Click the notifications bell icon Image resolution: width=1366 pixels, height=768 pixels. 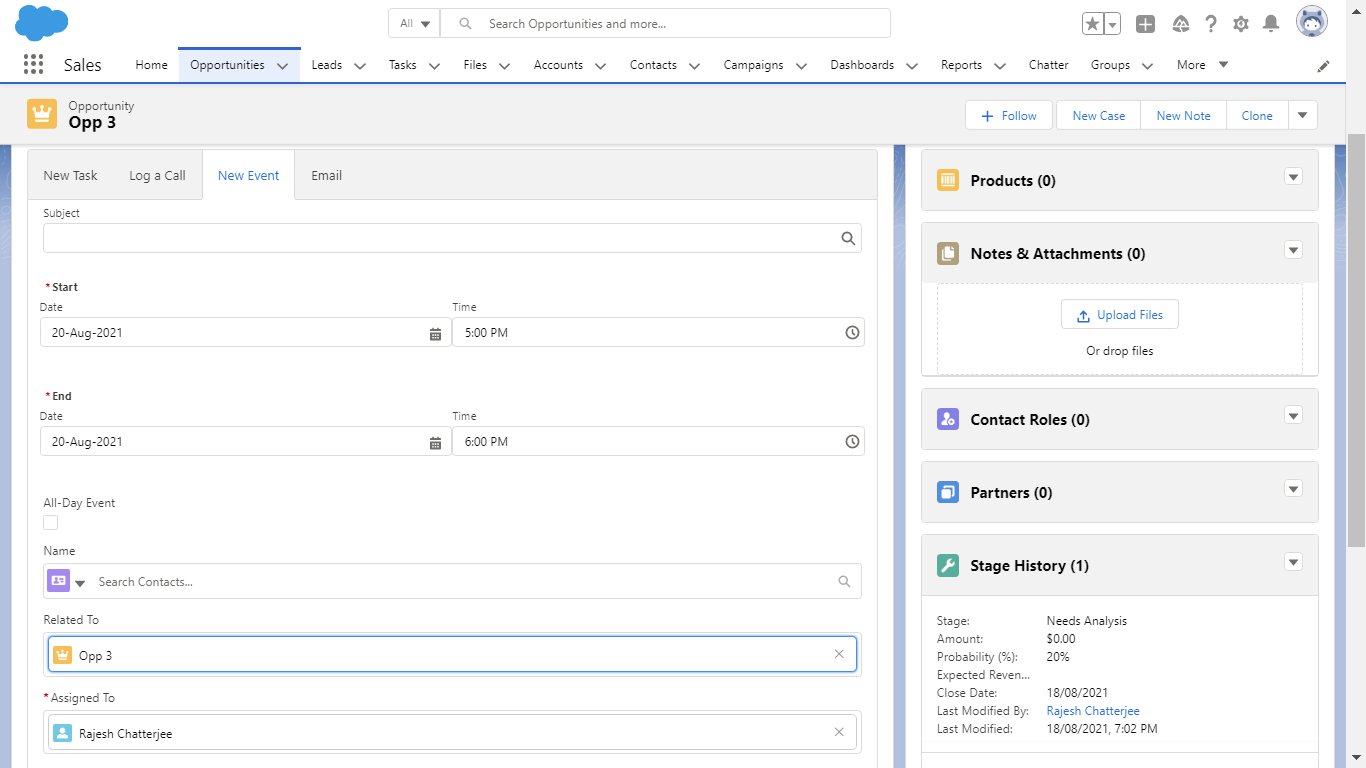pyautogui.click(x=1271, y=24)
